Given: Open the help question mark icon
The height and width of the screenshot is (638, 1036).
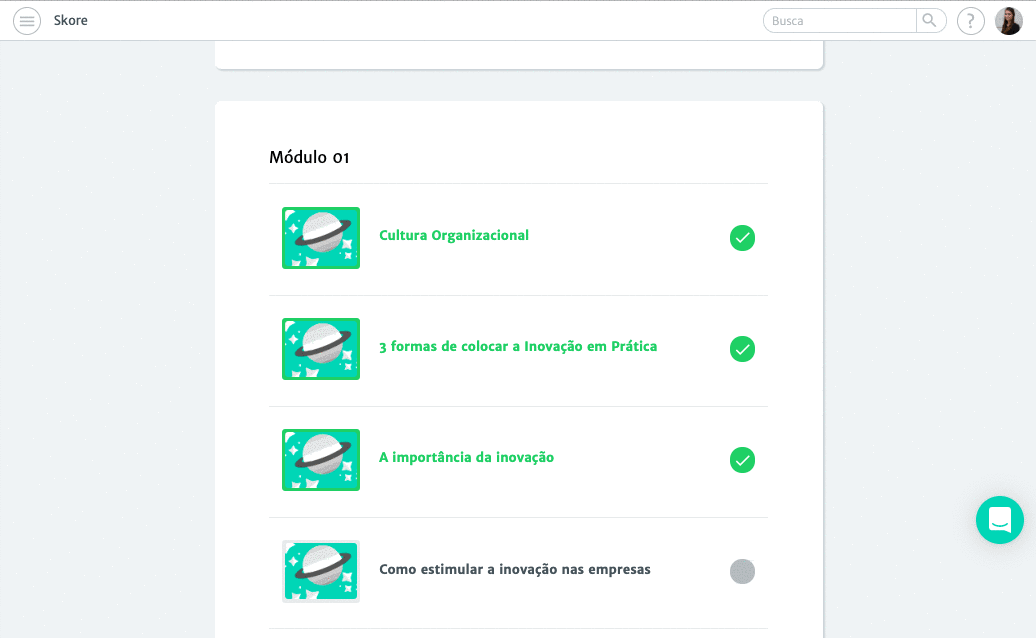Looking at the screenshot, I should 971,21.
